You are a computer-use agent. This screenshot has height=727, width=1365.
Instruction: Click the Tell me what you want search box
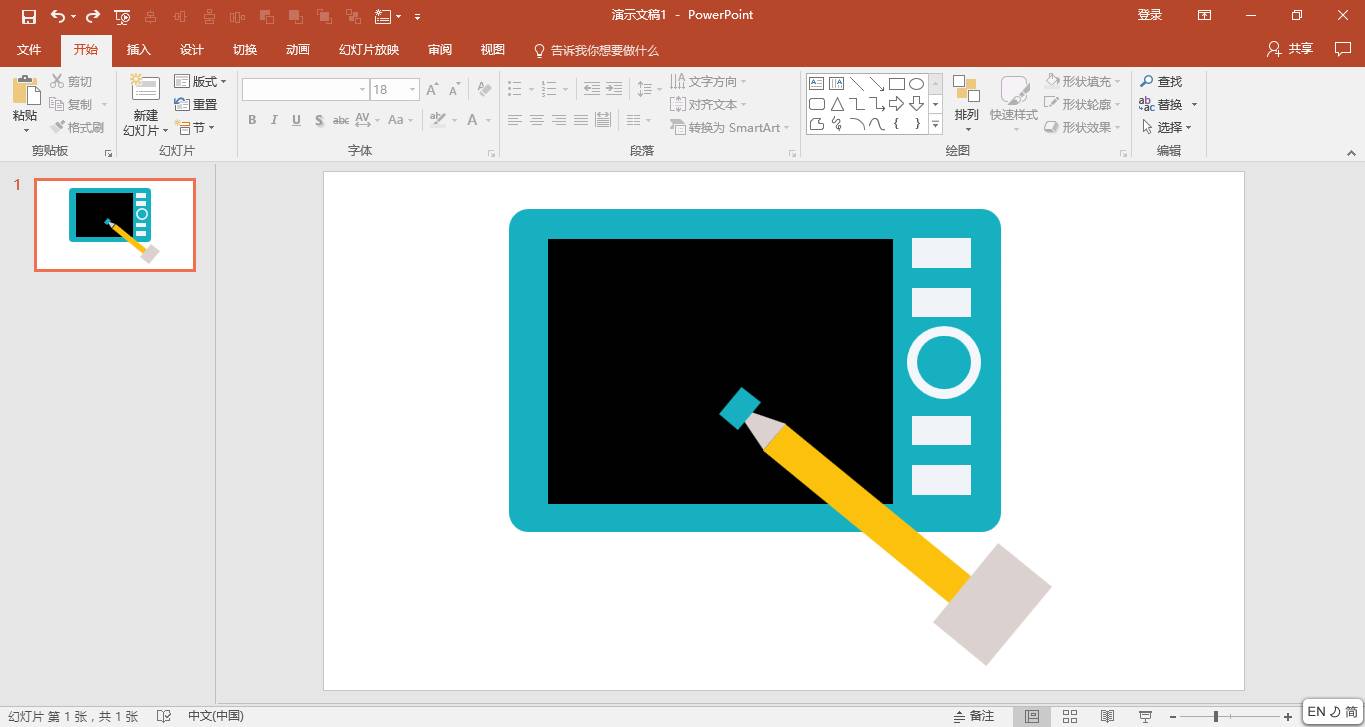coord(596,50)
